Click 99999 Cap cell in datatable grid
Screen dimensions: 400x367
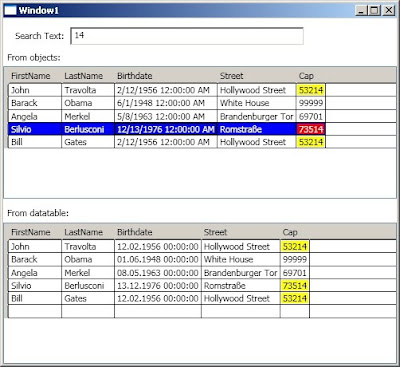tap(295, 259)
